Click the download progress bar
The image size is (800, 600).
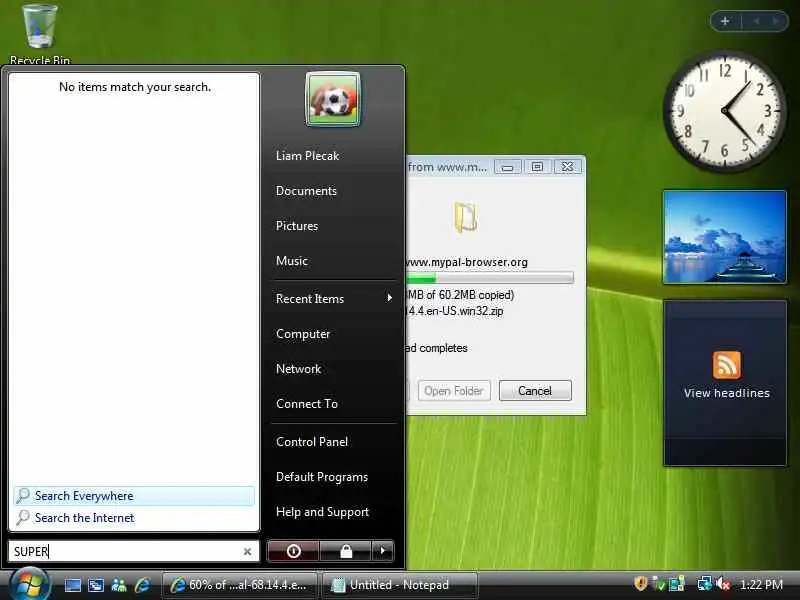click(x=490, y=278)
